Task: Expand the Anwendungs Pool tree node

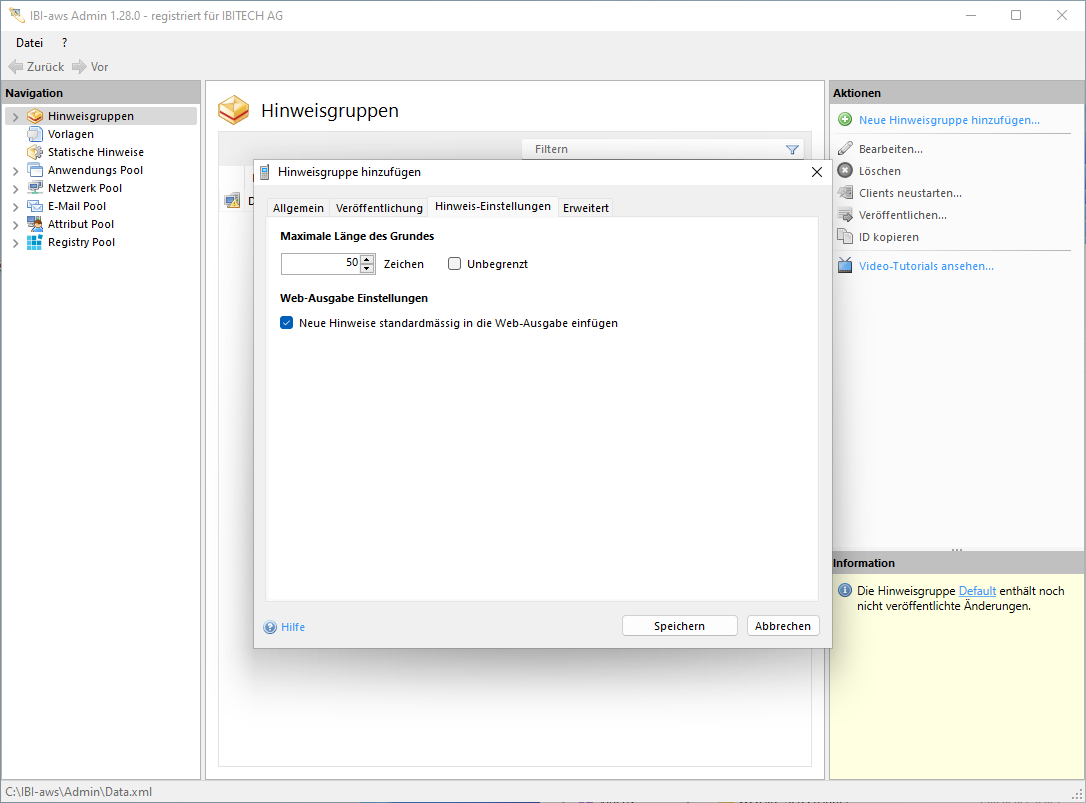Action: (15, 171)
